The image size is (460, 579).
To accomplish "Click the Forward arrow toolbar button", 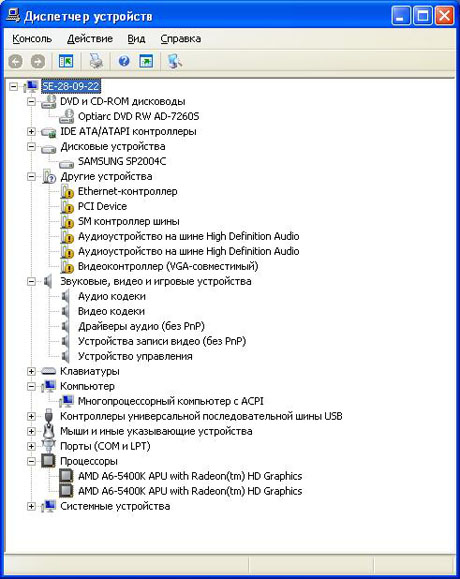I will pos(38,61).
